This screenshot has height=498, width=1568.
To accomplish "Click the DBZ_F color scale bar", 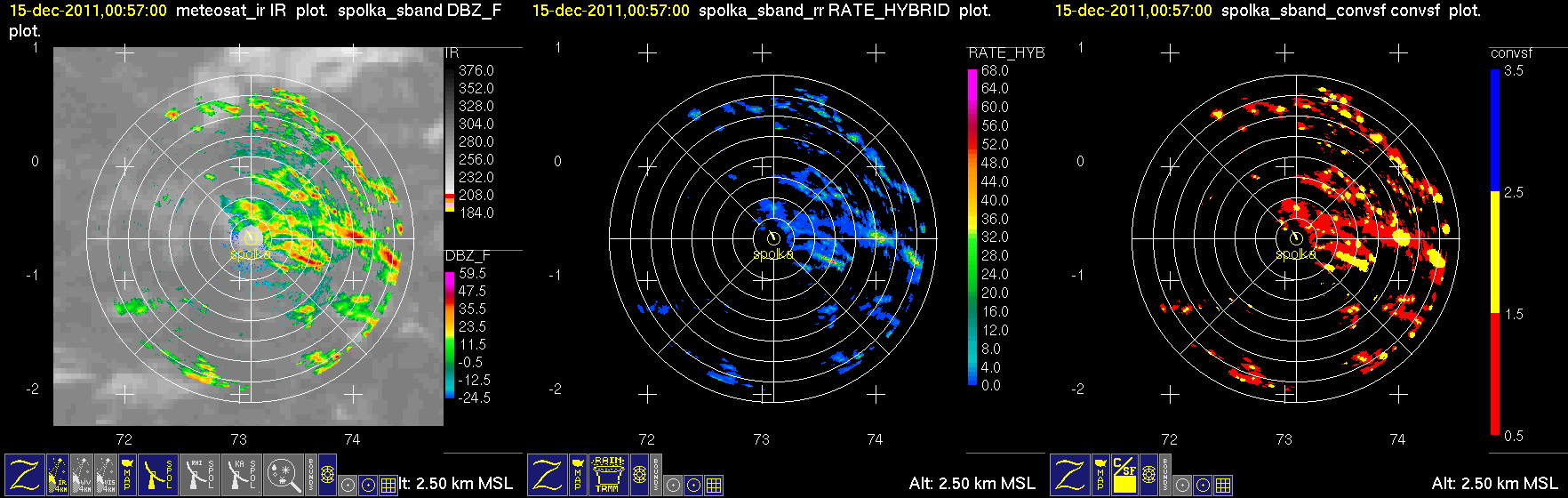I will click(x=449, y=334).
